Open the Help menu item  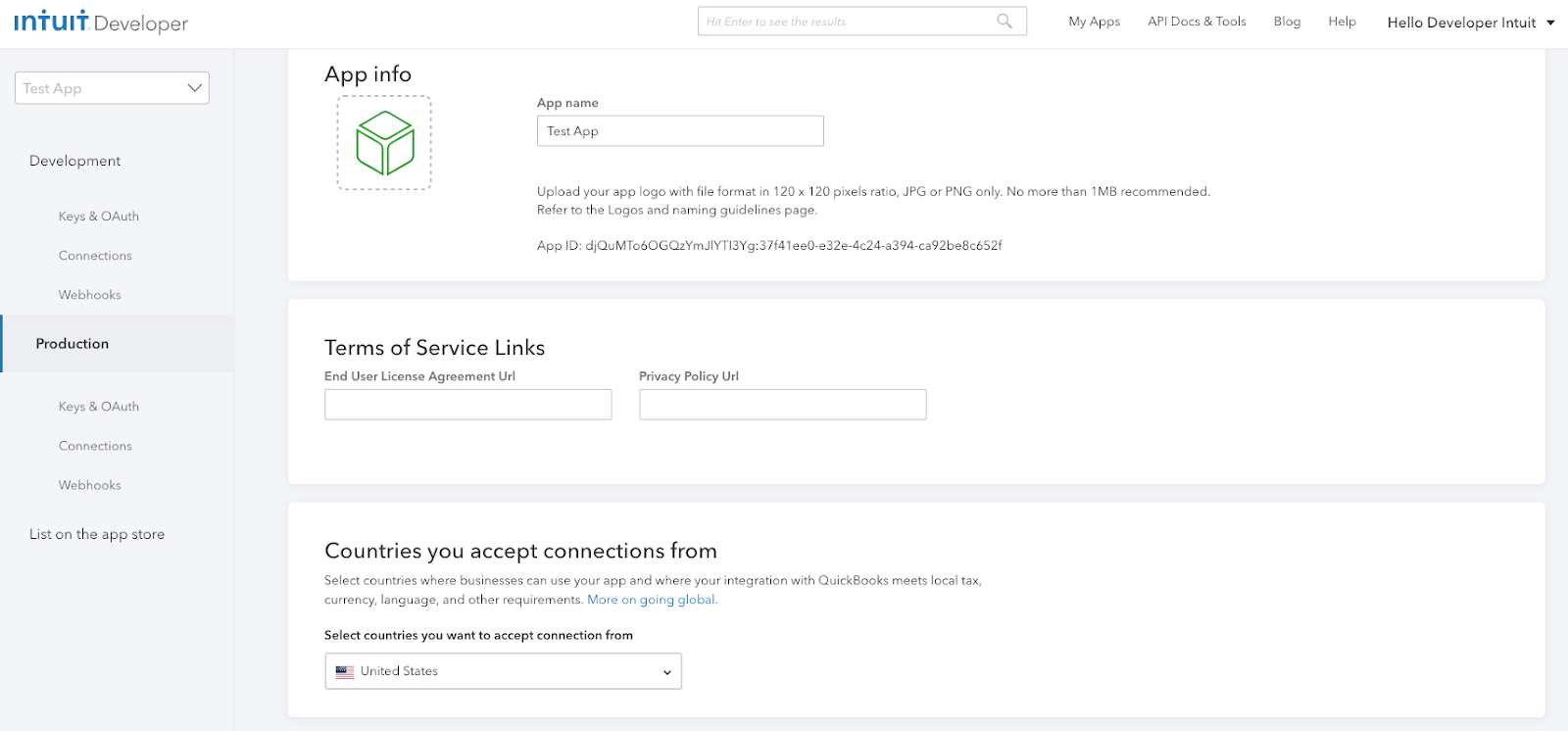pos(1343,22)
